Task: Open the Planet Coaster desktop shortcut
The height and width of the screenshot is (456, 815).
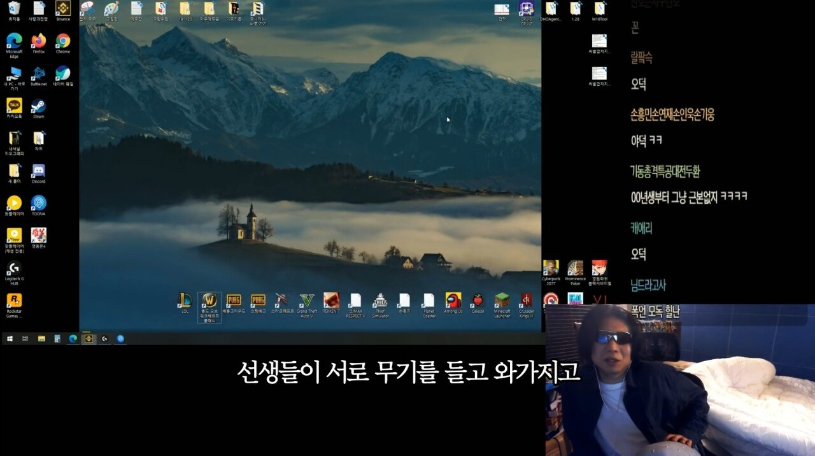Action: point(429,305)
